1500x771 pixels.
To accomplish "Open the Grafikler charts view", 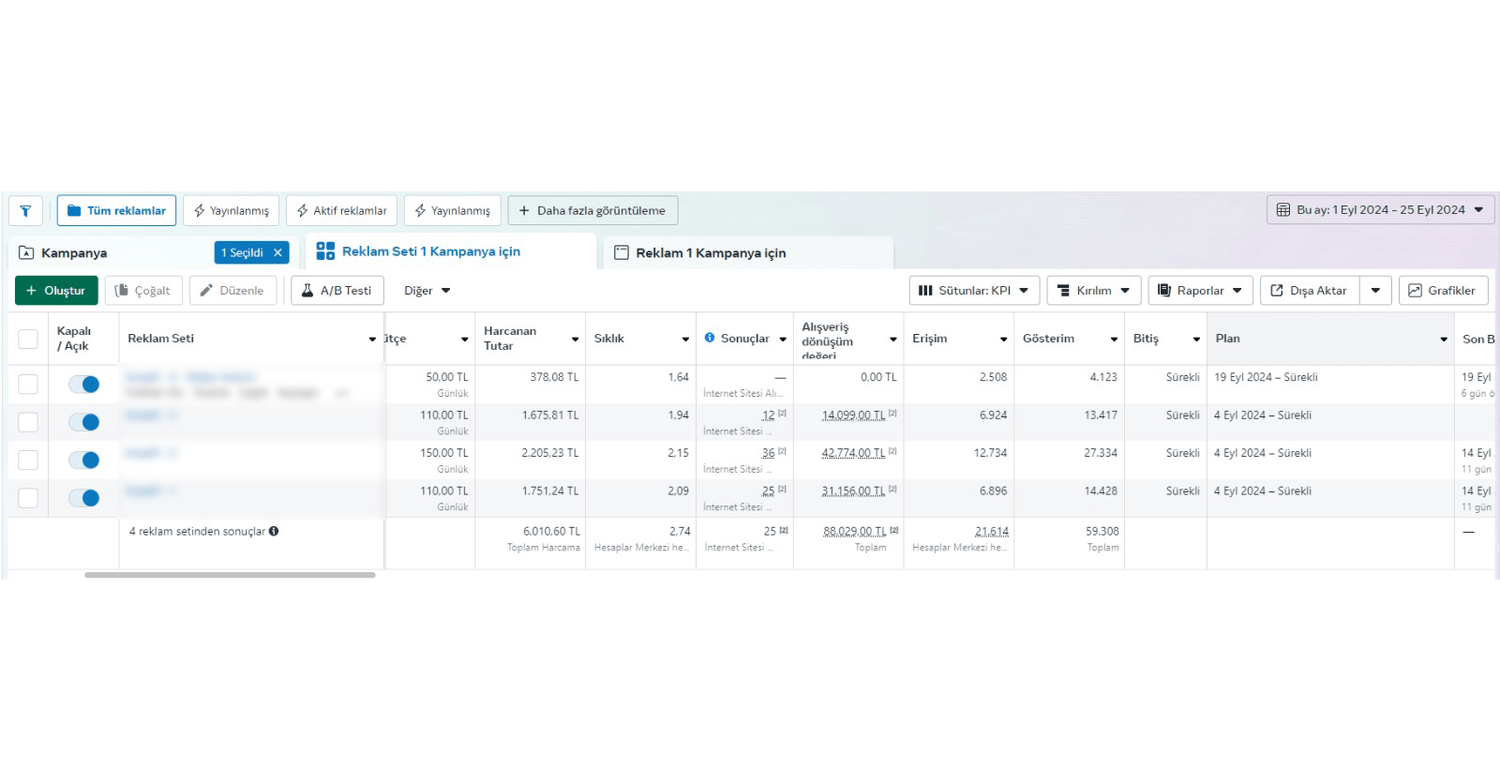I will point(1442,291).
